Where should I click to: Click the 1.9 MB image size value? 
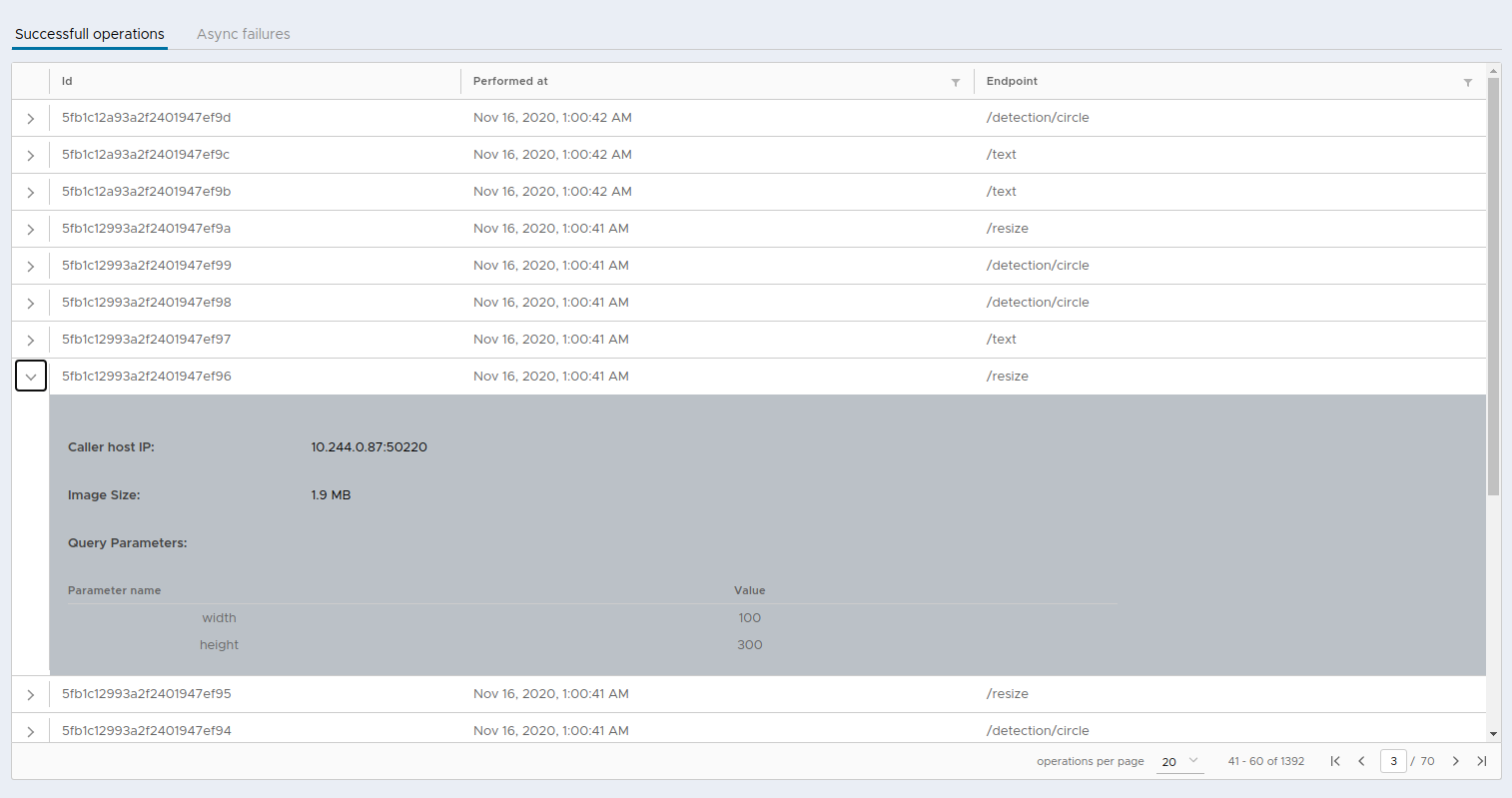pos(331,495)
